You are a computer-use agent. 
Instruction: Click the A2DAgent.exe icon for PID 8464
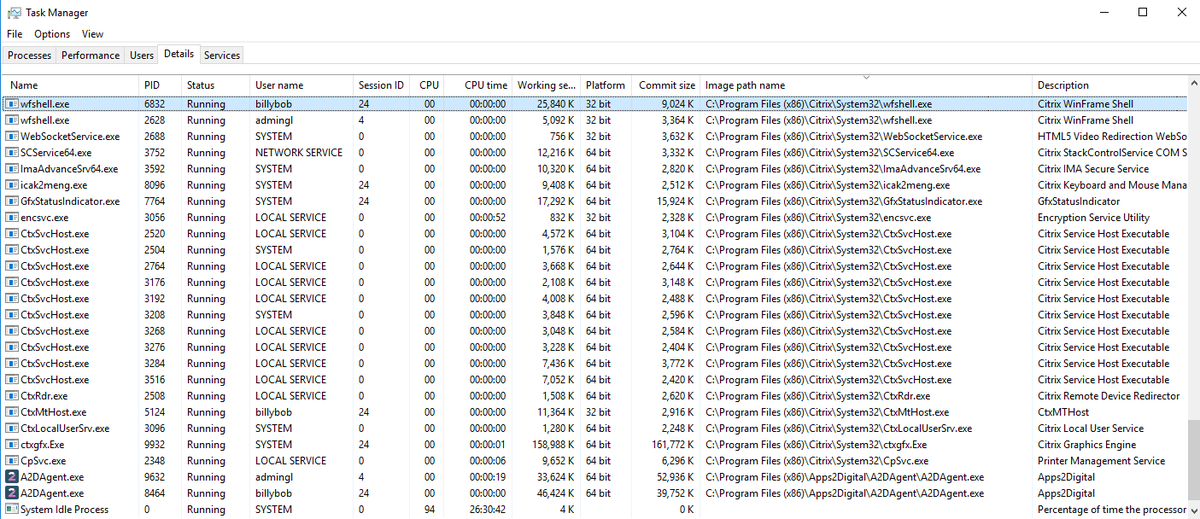tap(12, 493)
